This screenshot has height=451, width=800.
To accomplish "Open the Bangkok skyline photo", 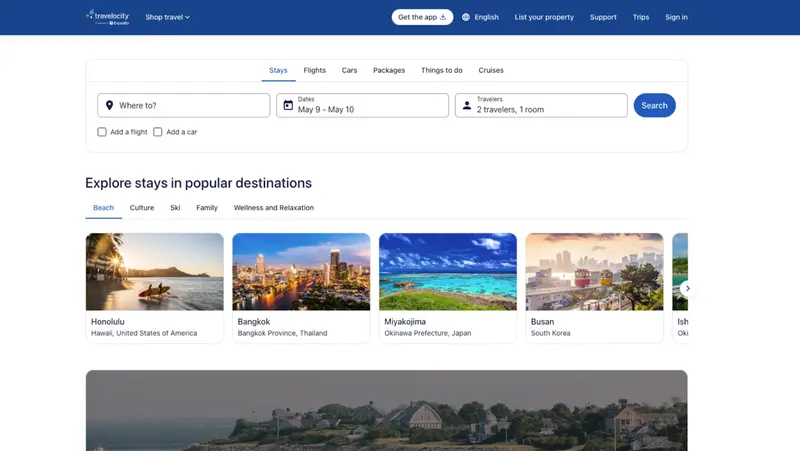I will coord(301,271).
